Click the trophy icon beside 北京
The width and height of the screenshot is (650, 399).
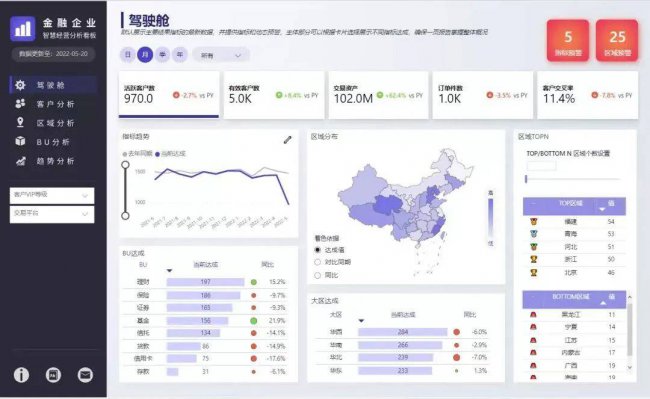[534, 273]
